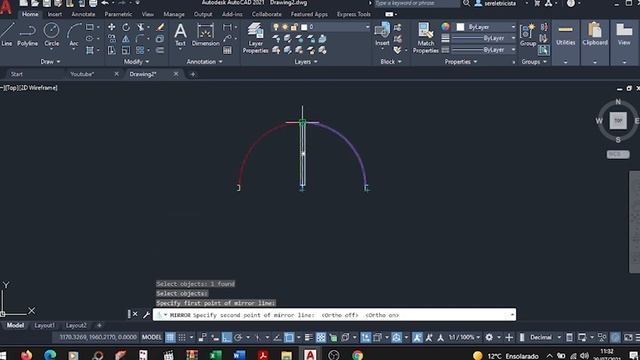Open the Insert ribbon tab

click(55, 14)
